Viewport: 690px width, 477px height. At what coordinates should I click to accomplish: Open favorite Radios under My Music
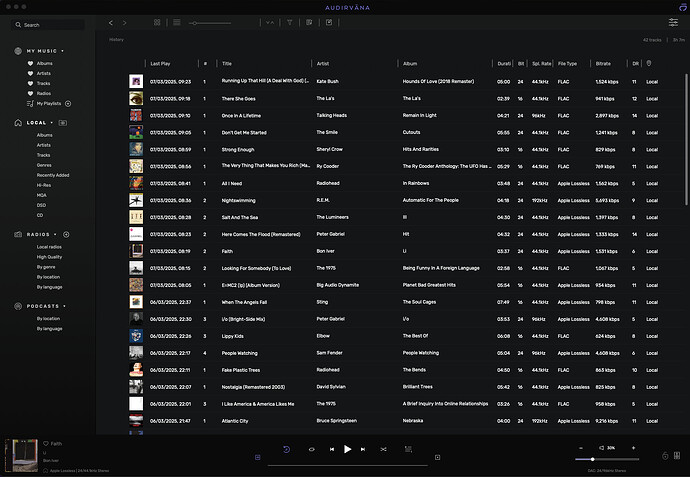point(44,94)
